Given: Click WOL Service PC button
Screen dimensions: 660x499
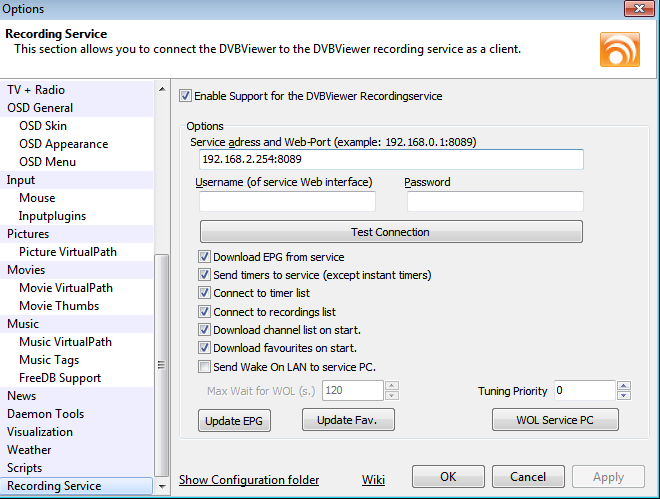Looking at the screenshot, I should [x=555, y=420].
